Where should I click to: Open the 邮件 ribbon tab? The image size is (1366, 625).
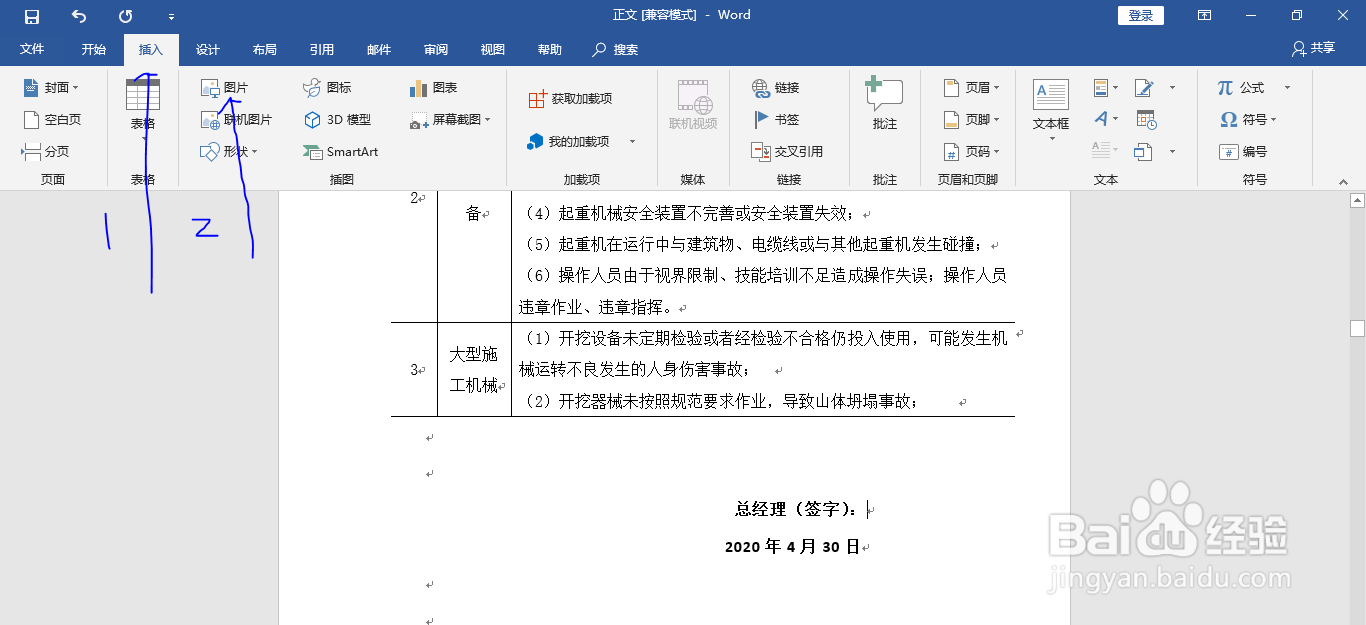click(x=379, y=48)
